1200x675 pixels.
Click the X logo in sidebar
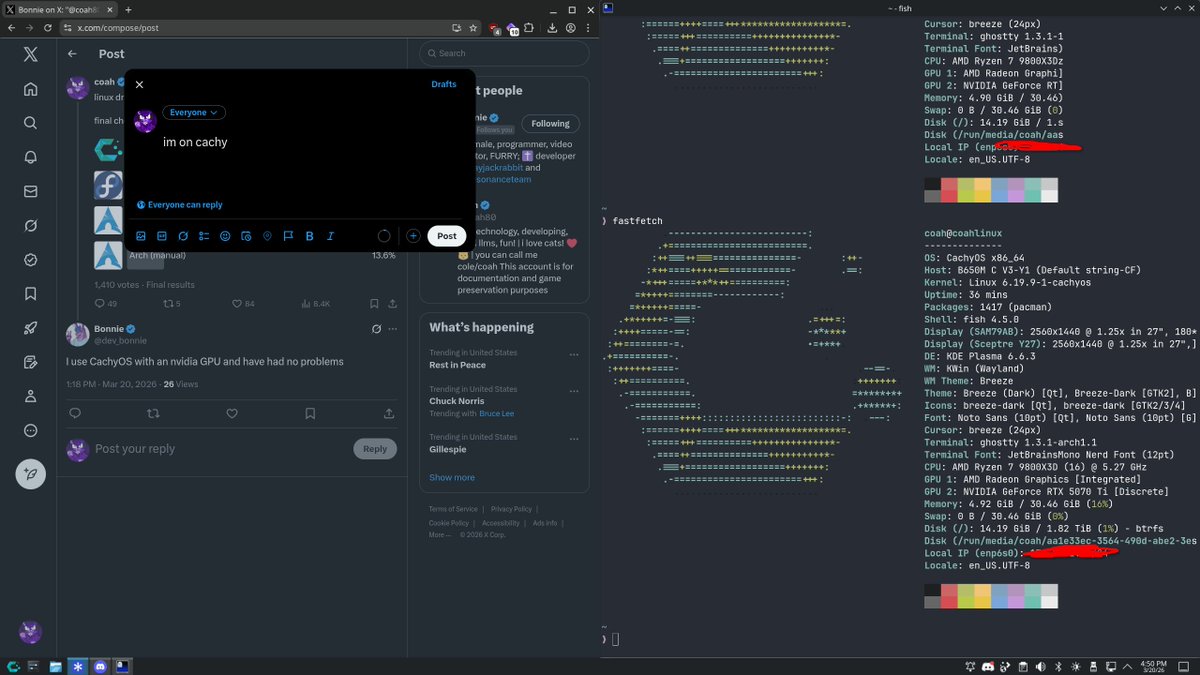coord(31,54)
